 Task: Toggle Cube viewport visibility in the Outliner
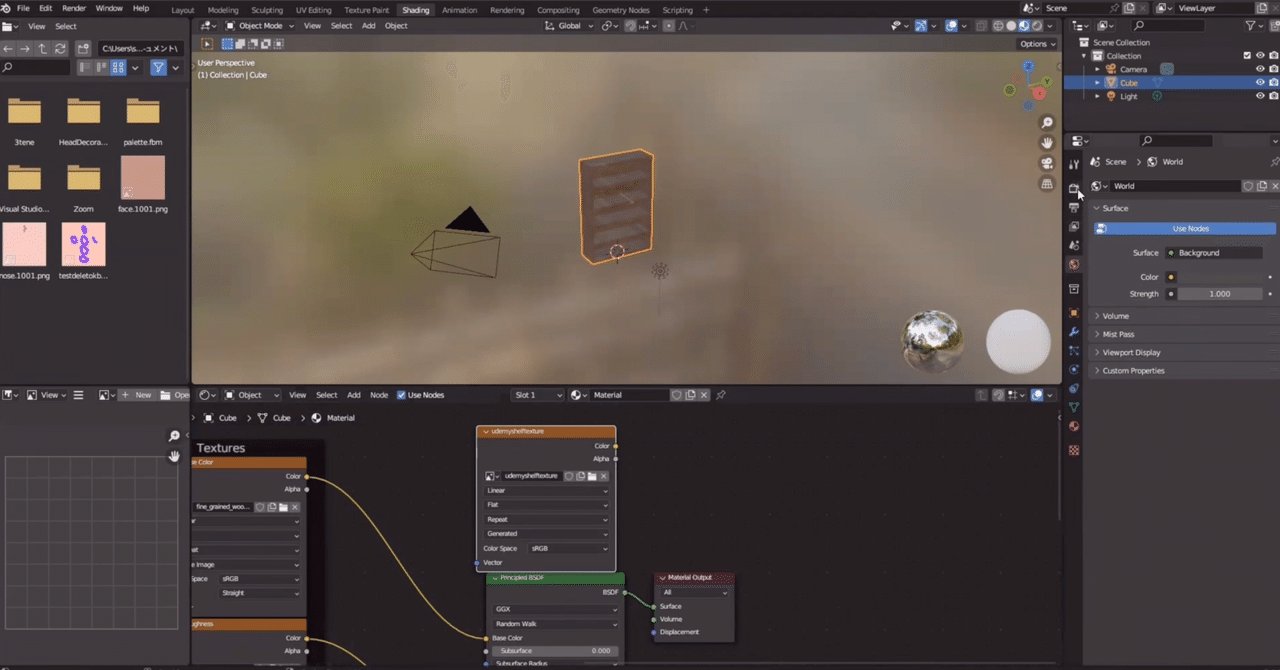coord(1260,82)
